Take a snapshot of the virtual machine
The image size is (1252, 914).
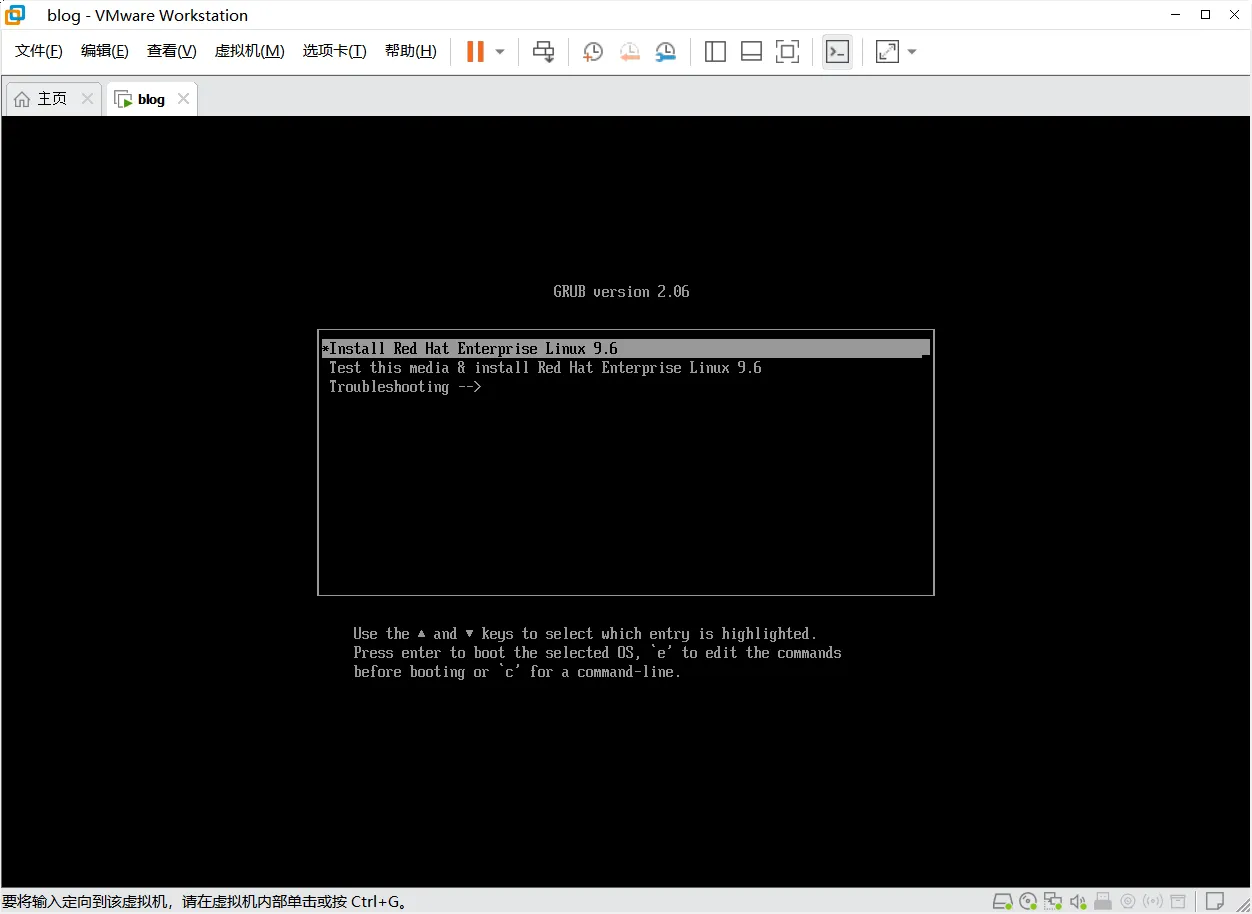coord(593,51)
